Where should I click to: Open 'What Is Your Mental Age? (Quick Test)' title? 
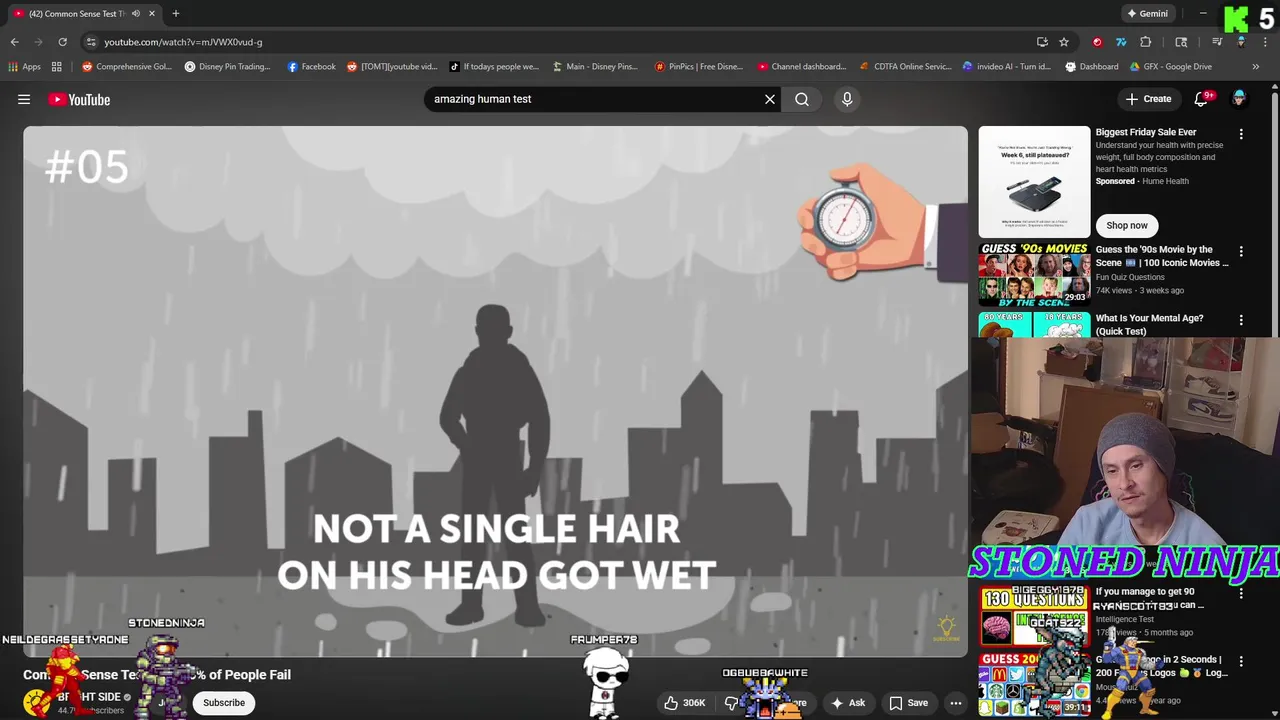pyautogui.click(x=1149, y=324)
